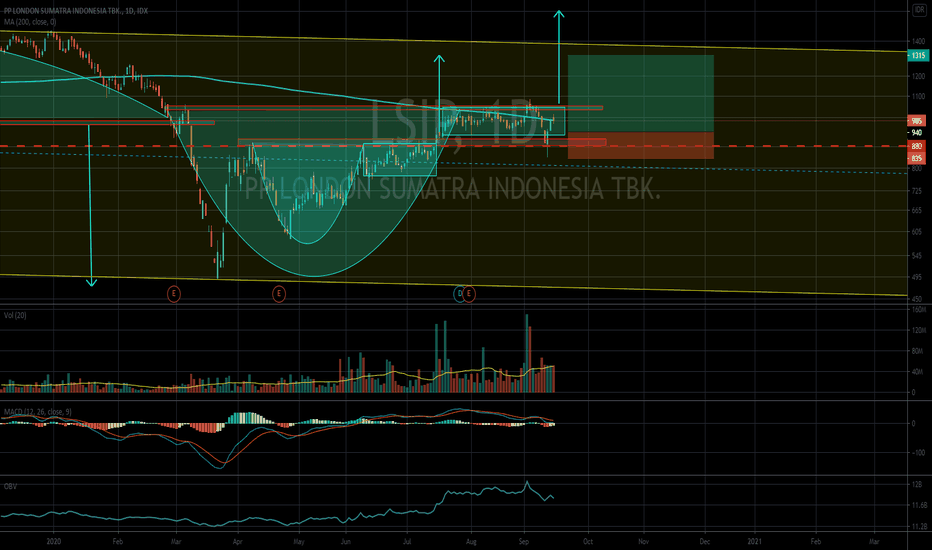Click the Apr date axis label

pos(238,542)
